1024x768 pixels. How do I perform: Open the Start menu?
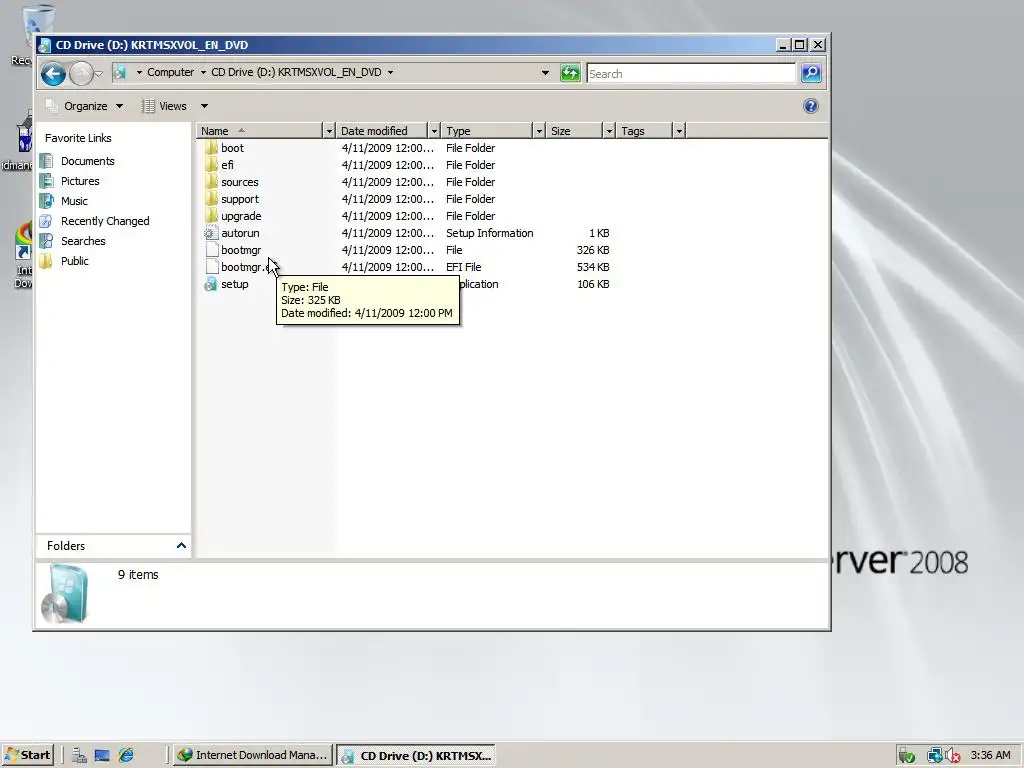[27, 755]
